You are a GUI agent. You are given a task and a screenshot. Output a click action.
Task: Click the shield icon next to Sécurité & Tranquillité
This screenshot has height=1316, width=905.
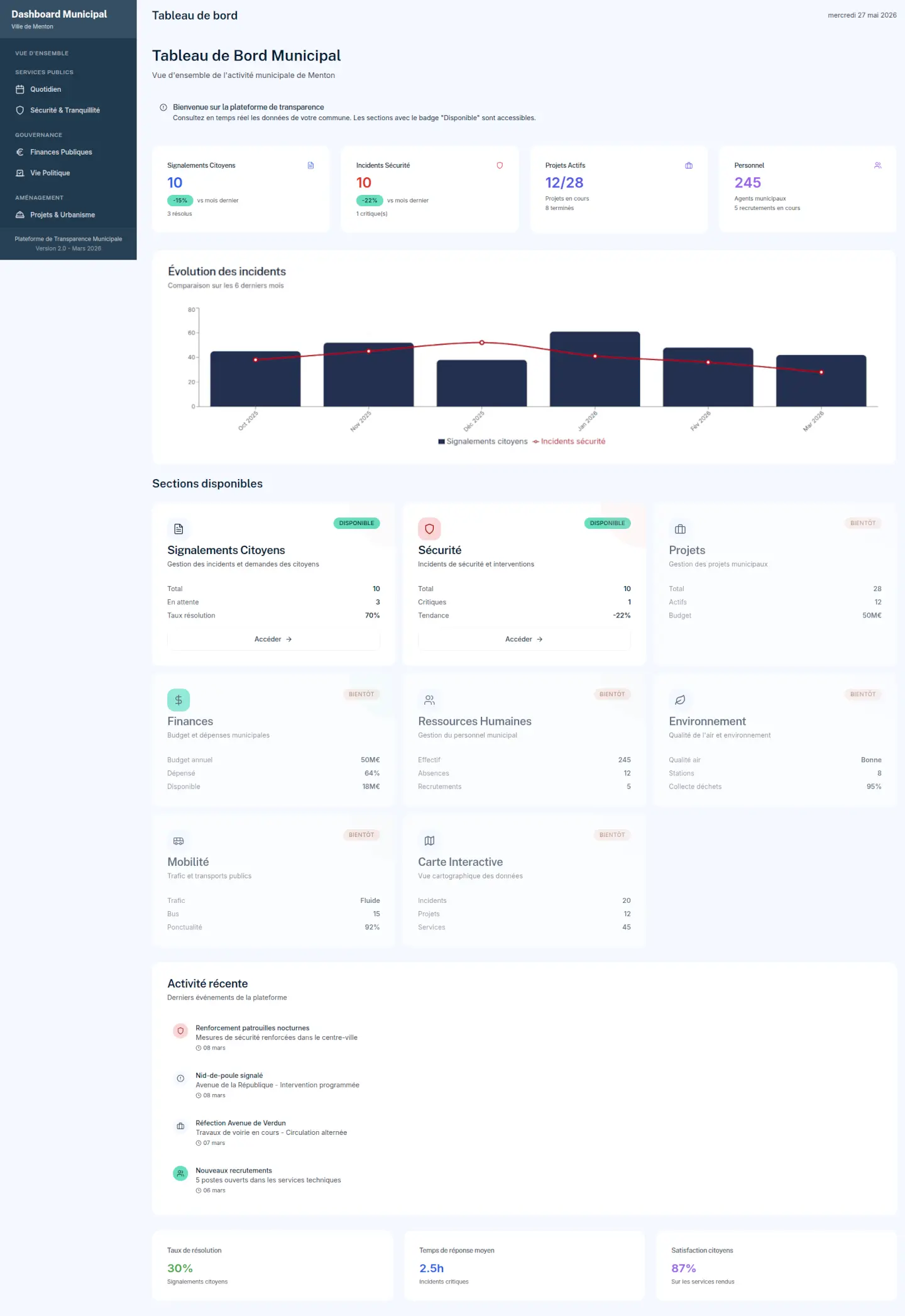click(19, 110)
